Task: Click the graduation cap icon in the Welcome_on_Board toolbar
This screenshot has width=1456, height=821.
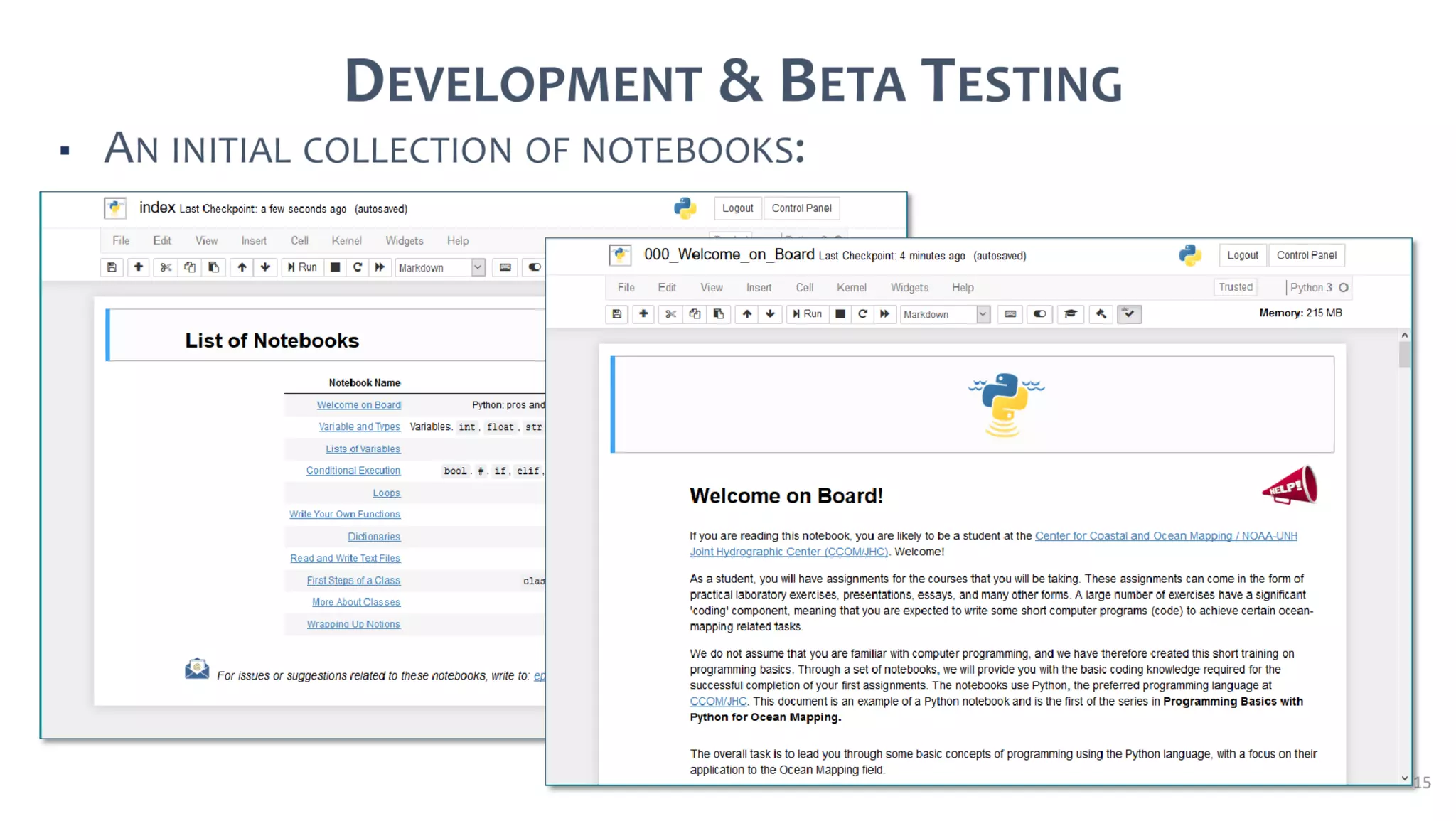Action: (1071, 314)
